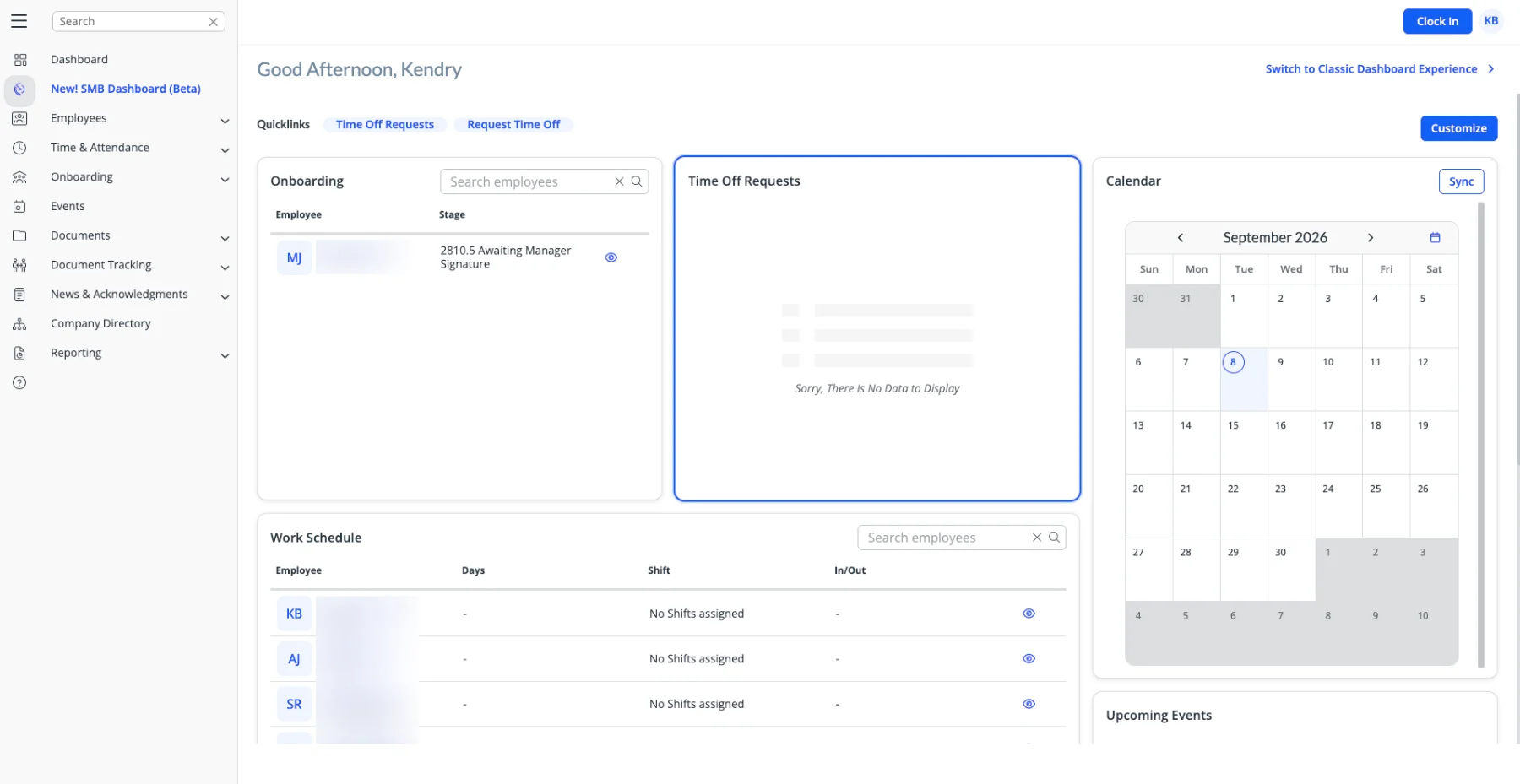Click the Documents folder icon
1520x784 pixels.
pyautogui.click(x=20, y=236)
